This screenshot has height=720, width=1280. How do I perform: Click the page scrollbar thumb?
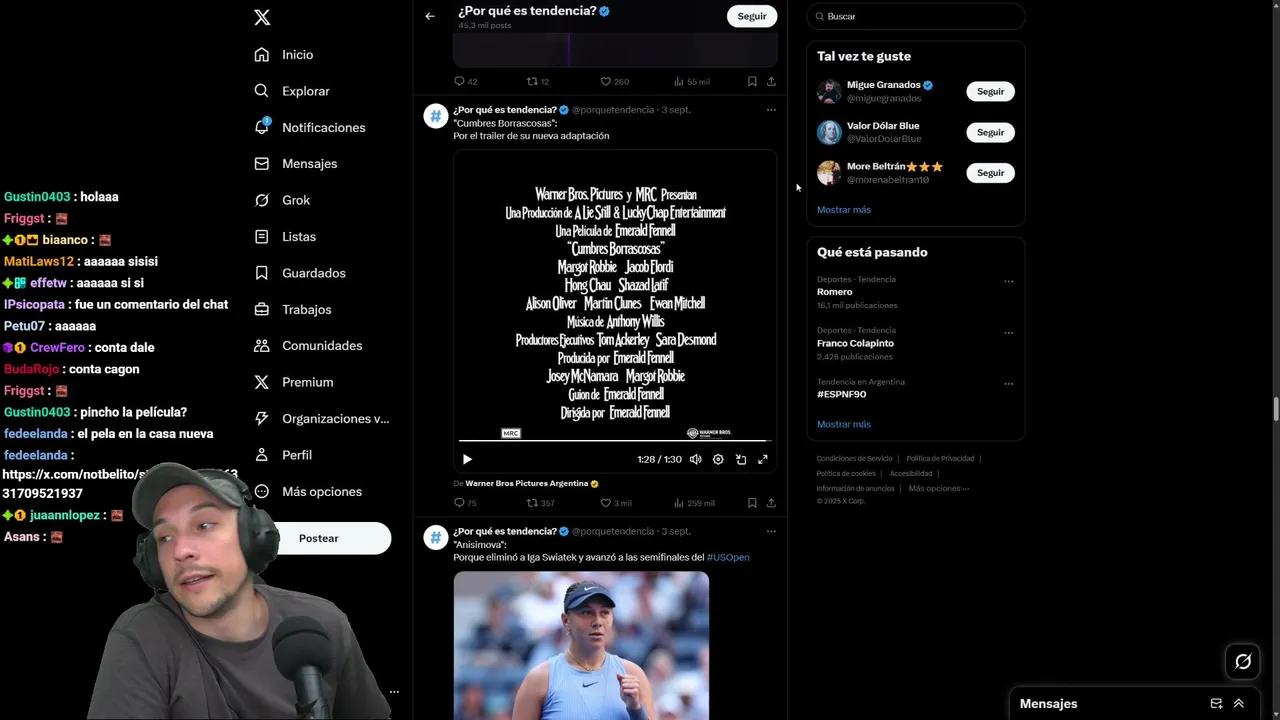(x=1275, y=410)
